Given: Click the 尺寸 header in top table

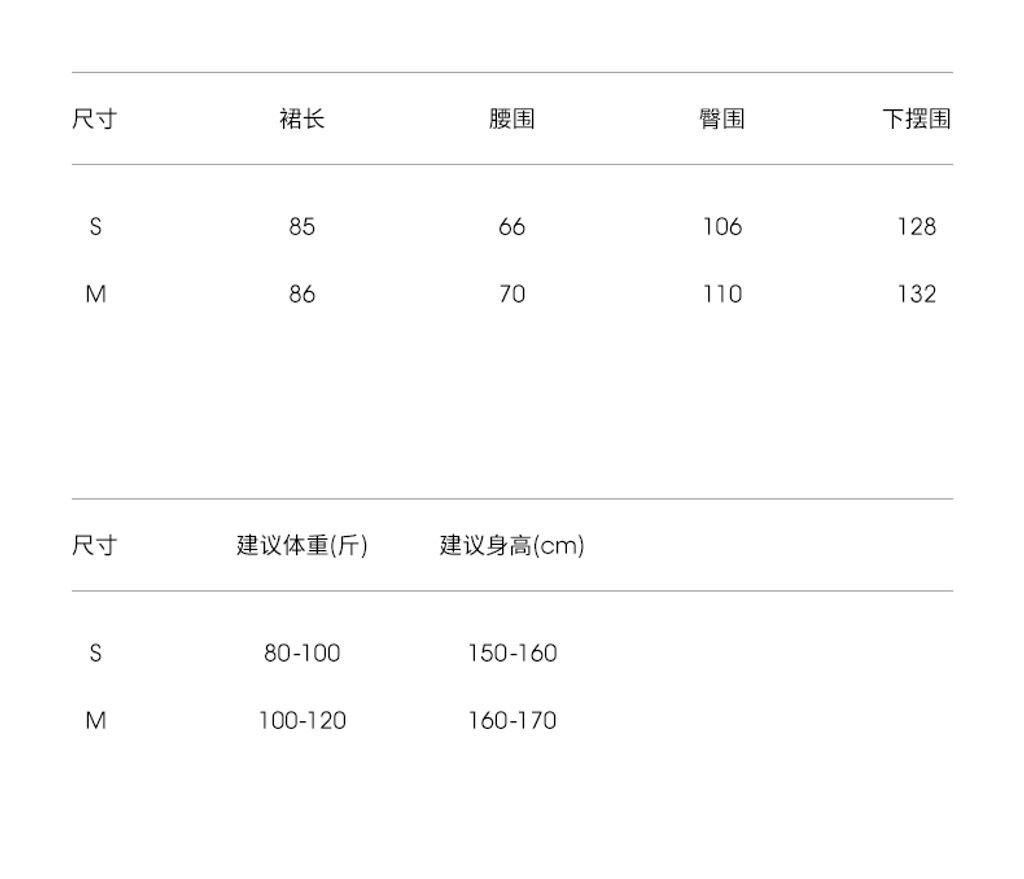Looking at the screenshot, I should tap(95, 119).
